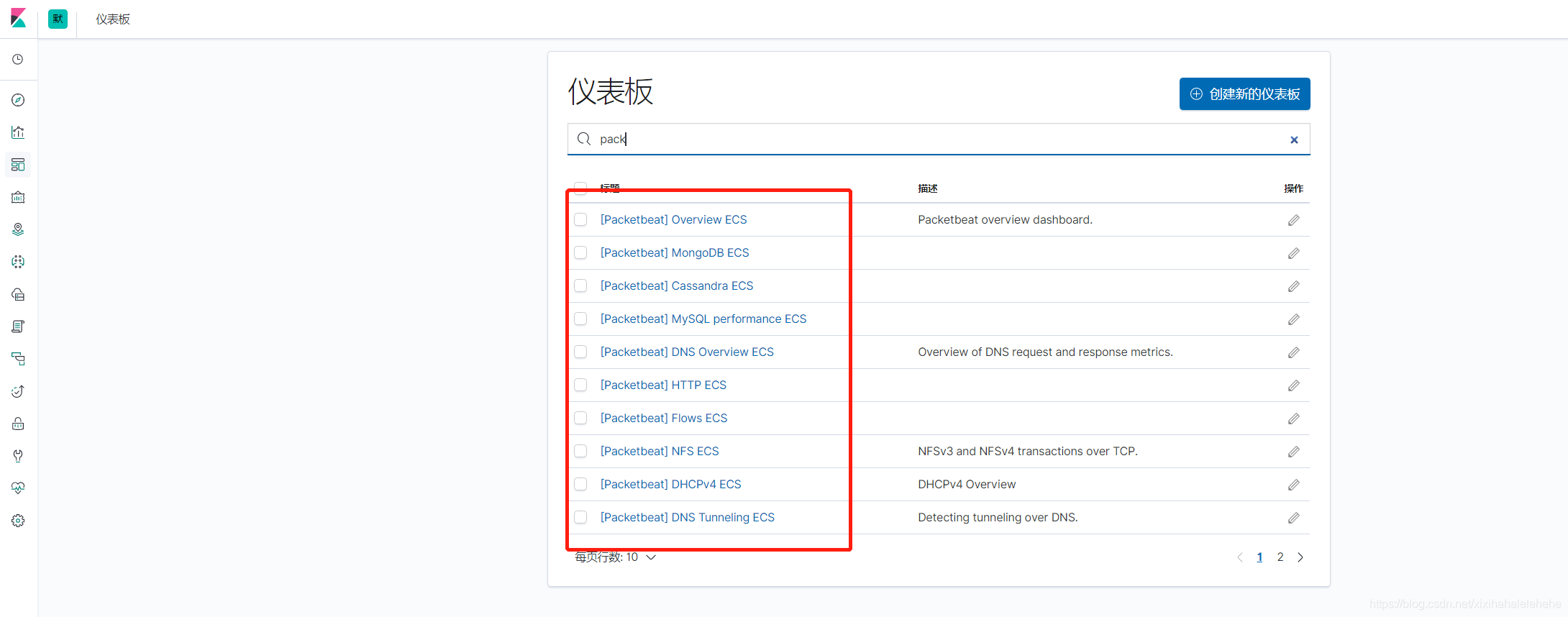Open Dashboard icon in sidebar
This screenshot has height=617, width=1568.
pos(18,165)
